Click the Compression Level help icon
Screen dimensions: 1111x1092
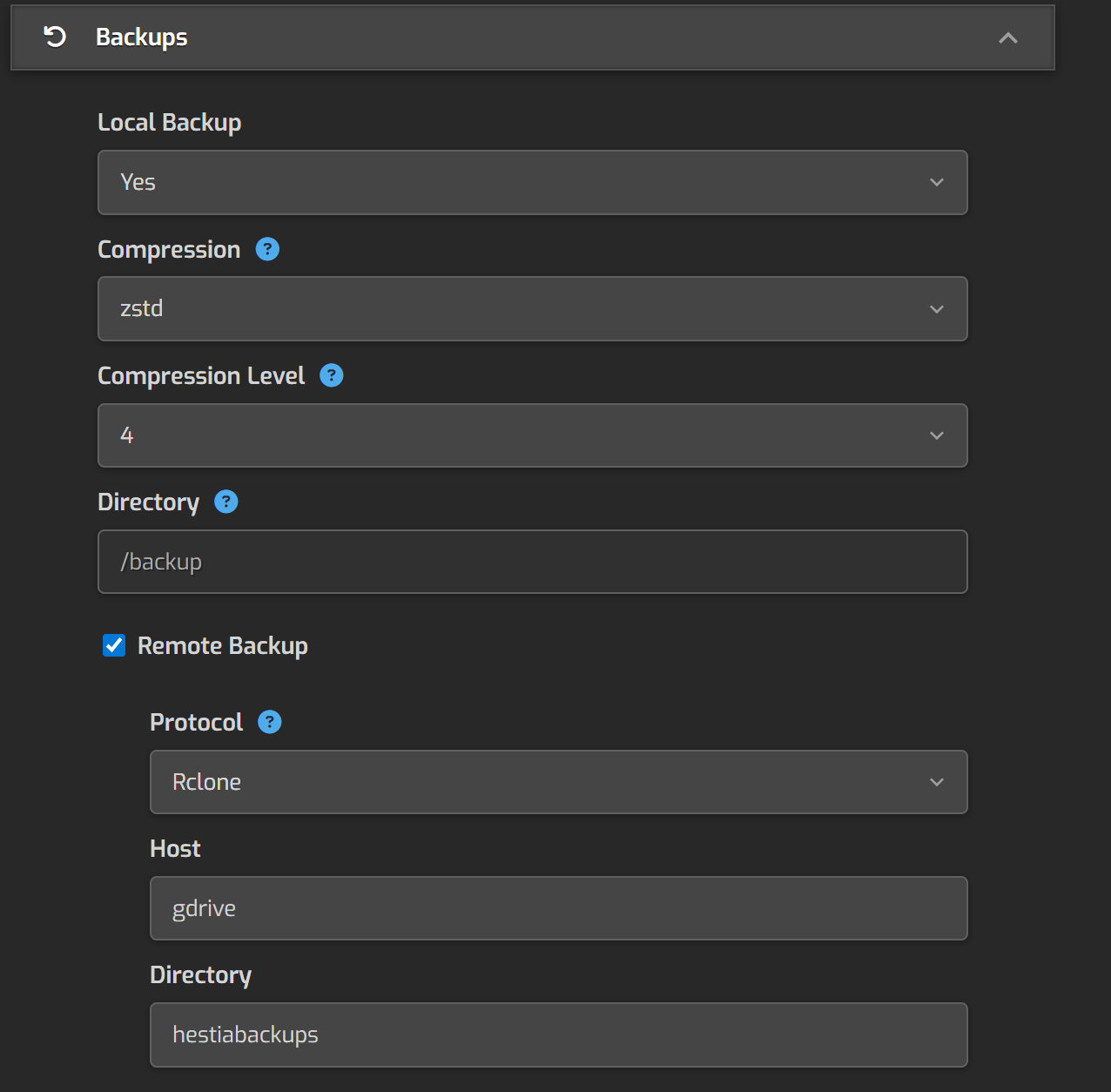click(x=332, y=375)
